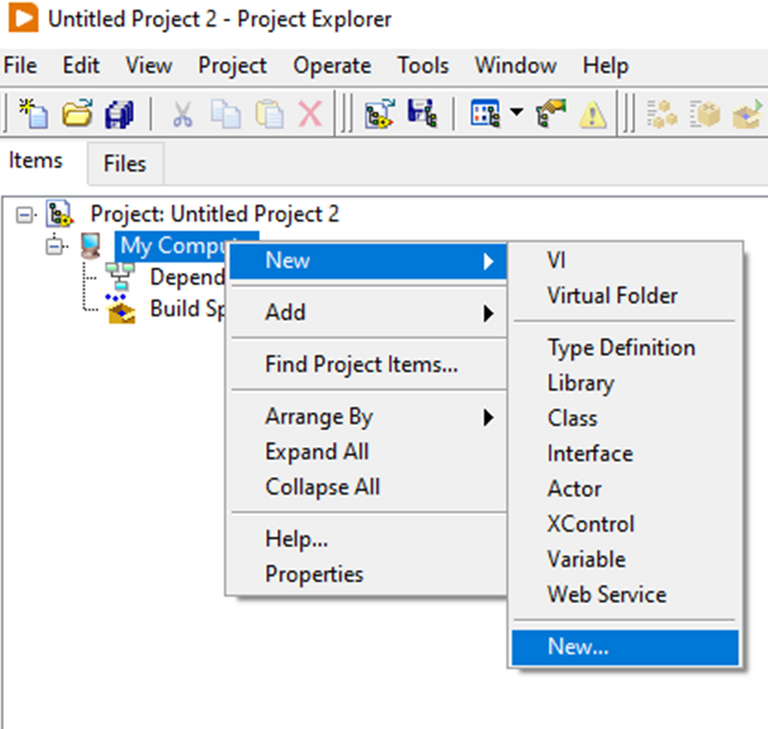This screenshot has width=768, height=729.
Task: Click the Copy toolbar icon
Action: [225, 114]
